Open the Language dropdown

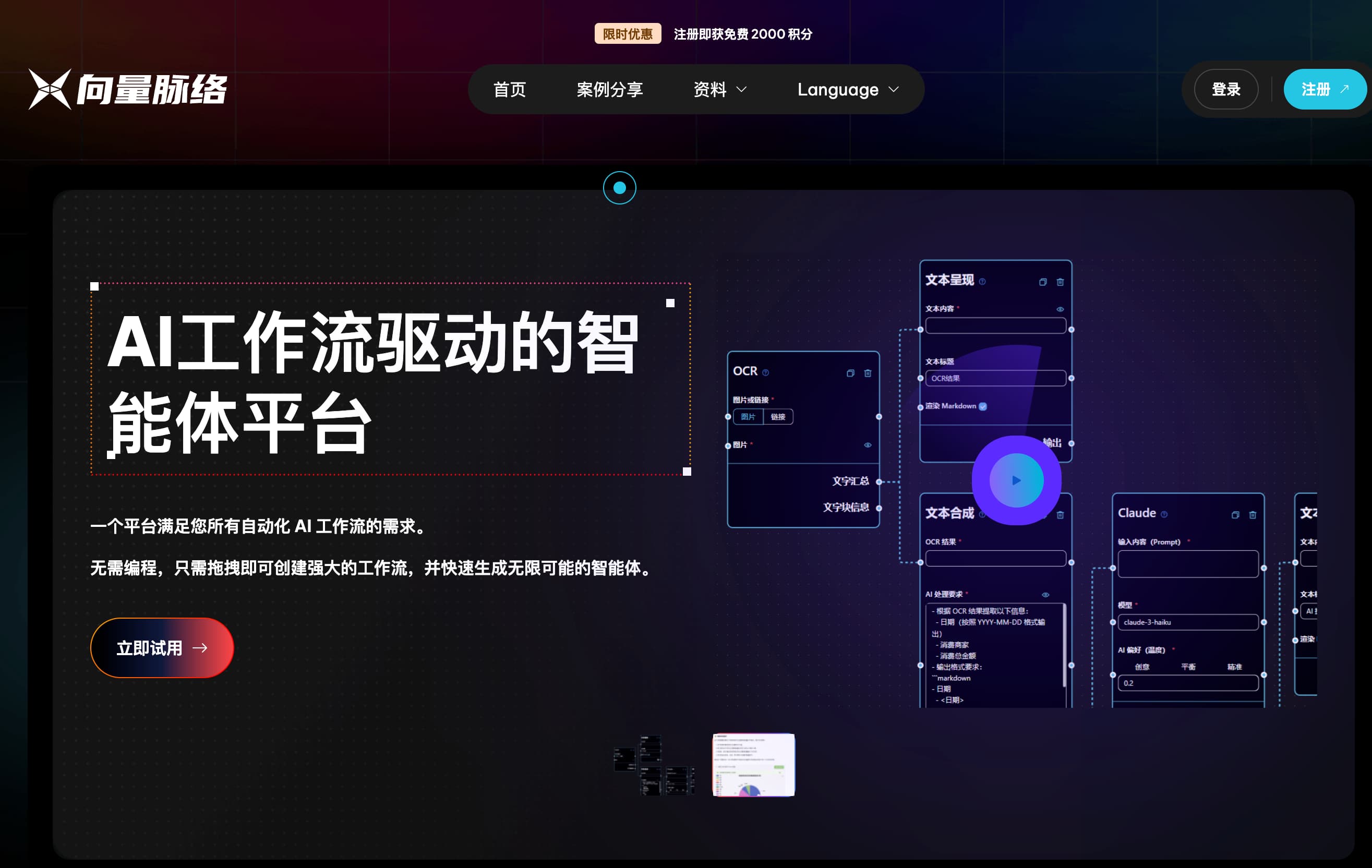point(848,89)
